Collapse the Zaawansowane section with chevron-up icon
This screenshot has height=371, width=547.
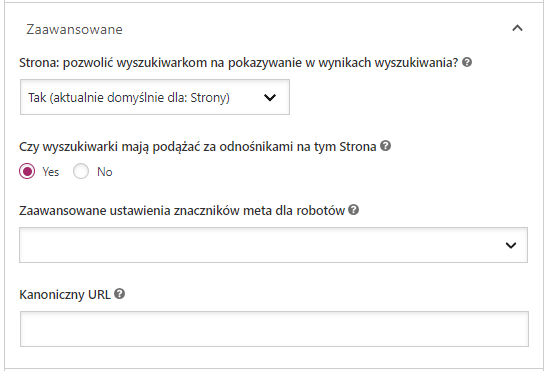click(517, 28)
